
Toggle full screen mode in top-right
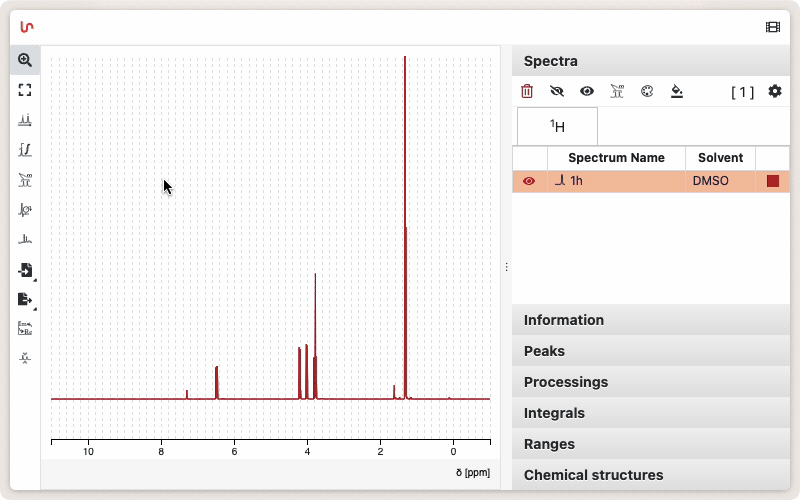[x=772, y=27]
